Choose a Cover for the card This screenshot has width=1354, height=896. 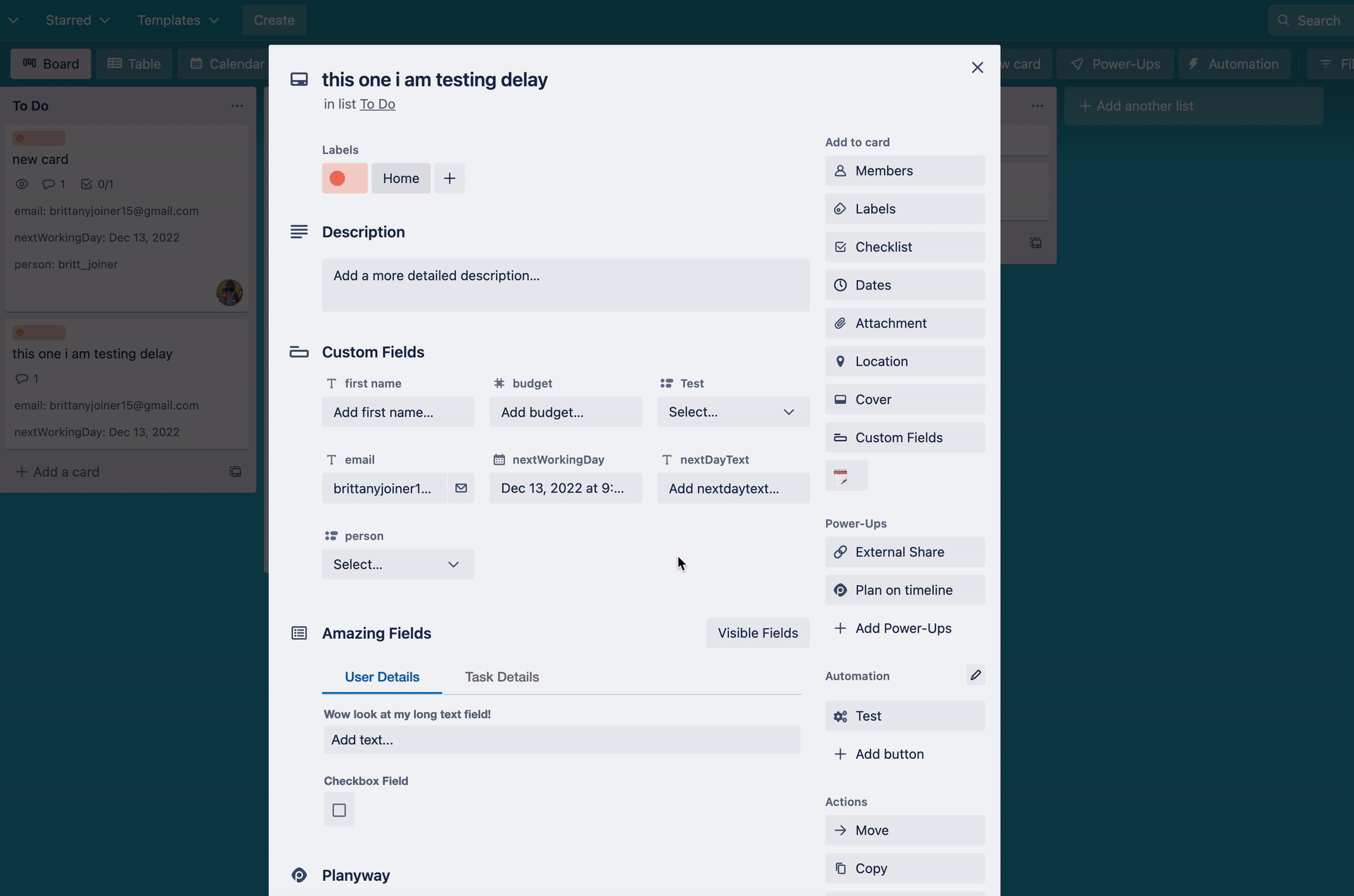click(904, 399)
